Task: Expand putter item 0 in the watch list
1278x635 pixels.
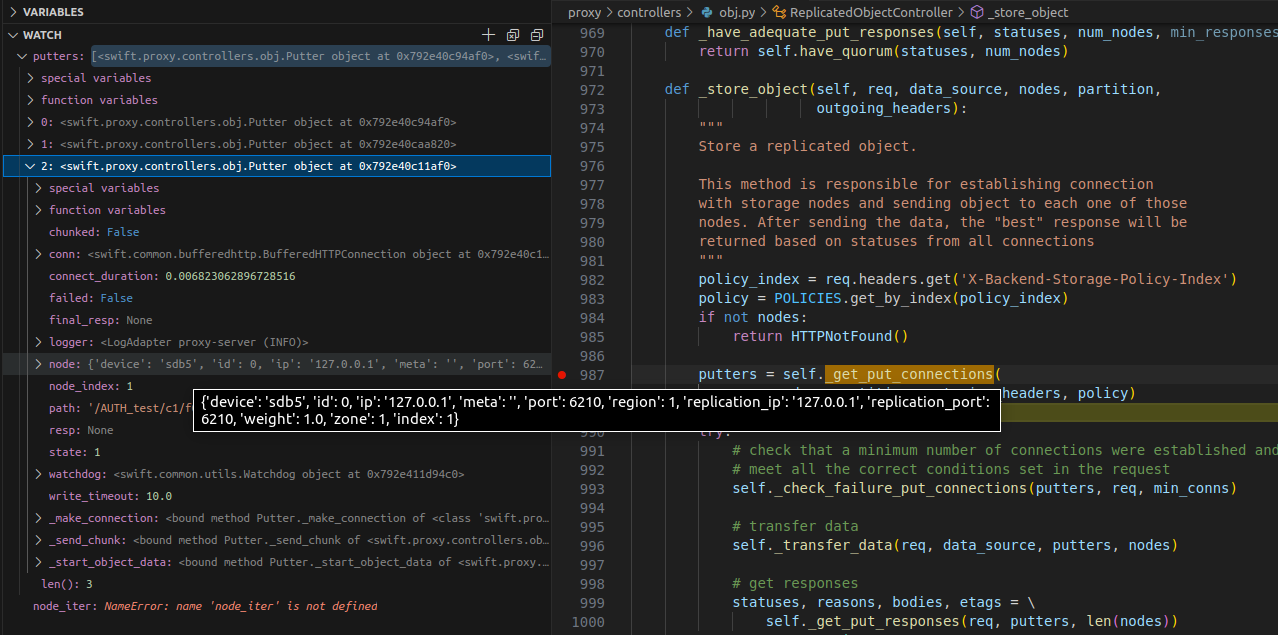Action: pos(30,122)
